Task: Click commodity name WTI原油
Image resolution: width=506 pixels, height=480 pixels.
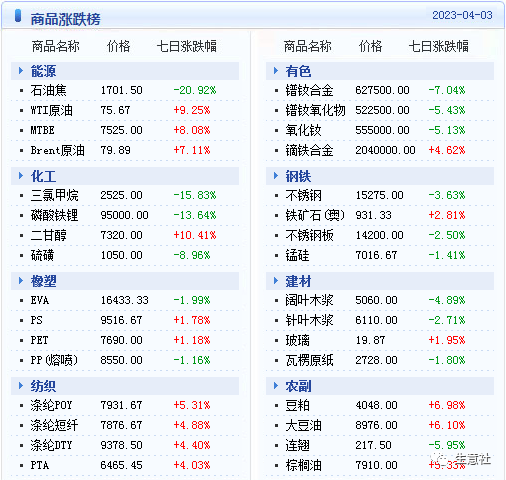Action: tap(51, 110)
